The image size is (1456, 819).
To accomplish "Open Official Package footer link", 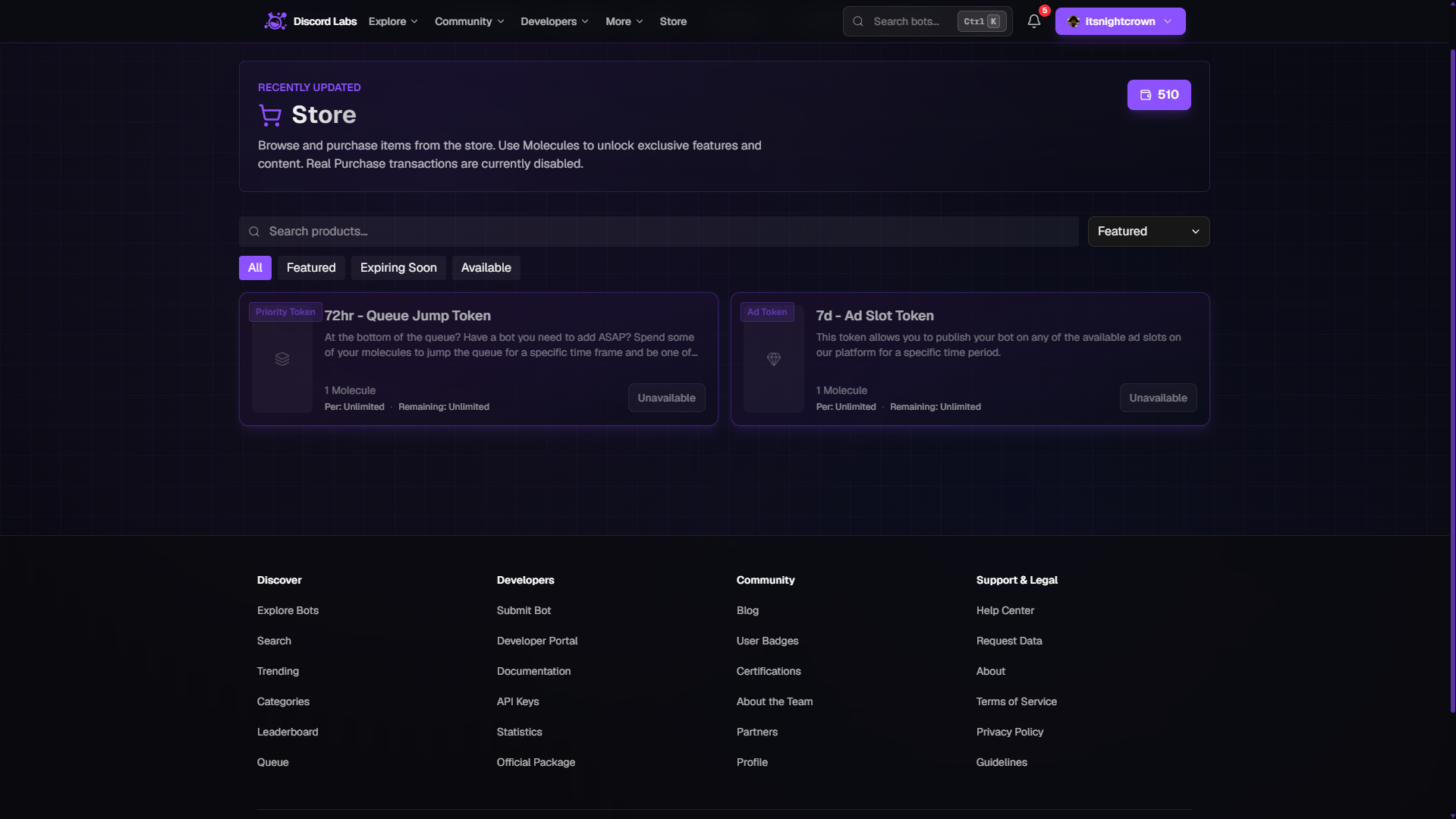I will tap(536, 762).
